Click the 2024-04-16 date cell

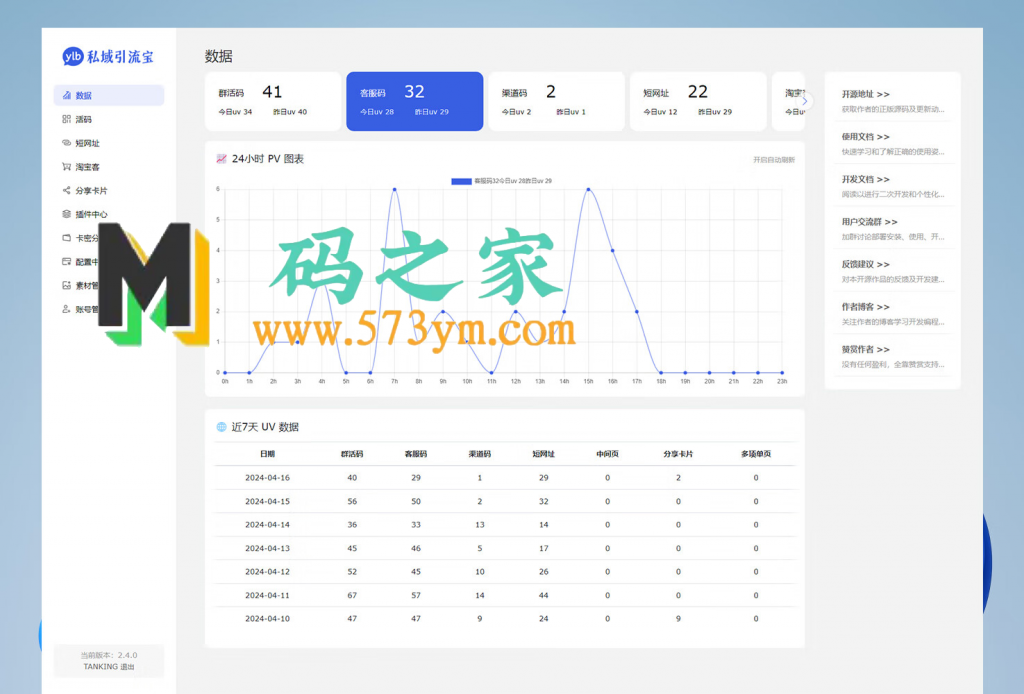tap(267, 478)
